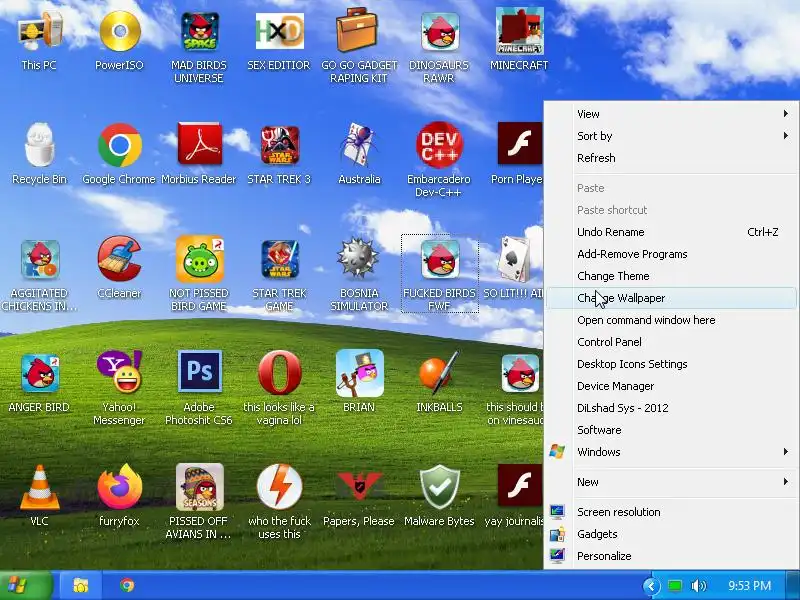
Task: Select the Yahoo! Messenger icon
Action: 119,372
